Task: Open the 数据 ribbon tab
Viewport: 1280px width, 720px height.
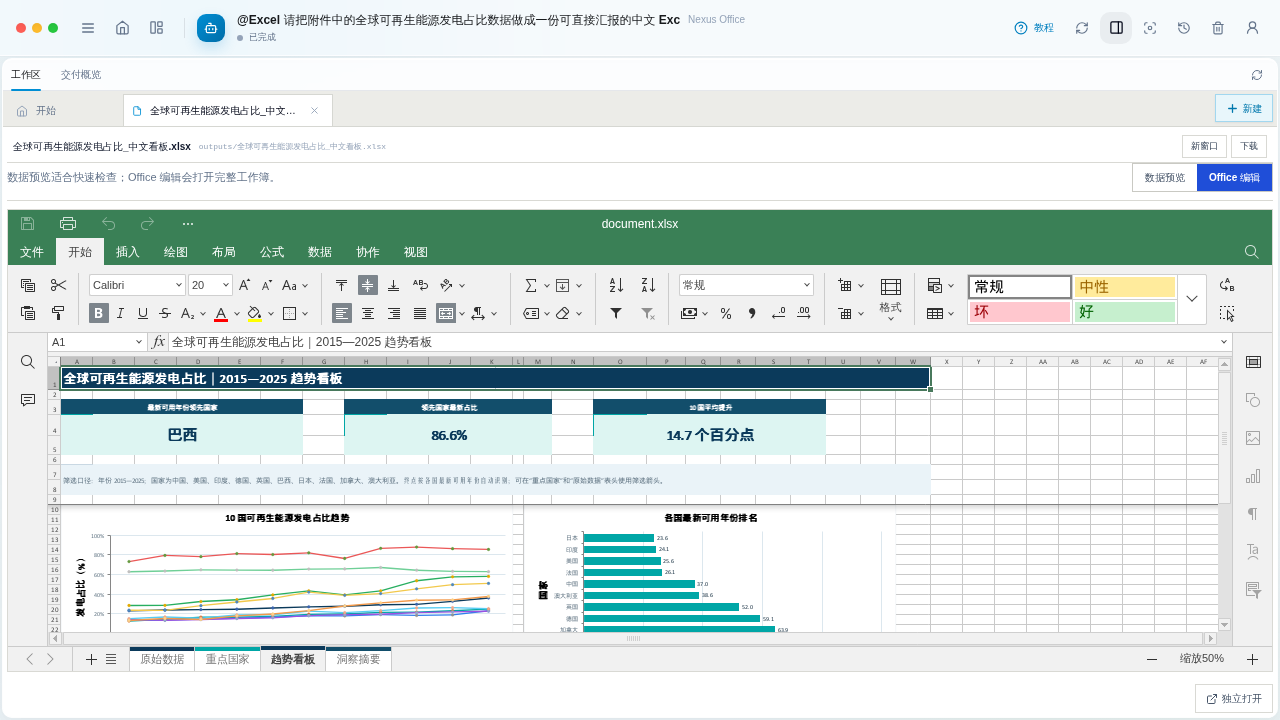Action: (320, 252)
